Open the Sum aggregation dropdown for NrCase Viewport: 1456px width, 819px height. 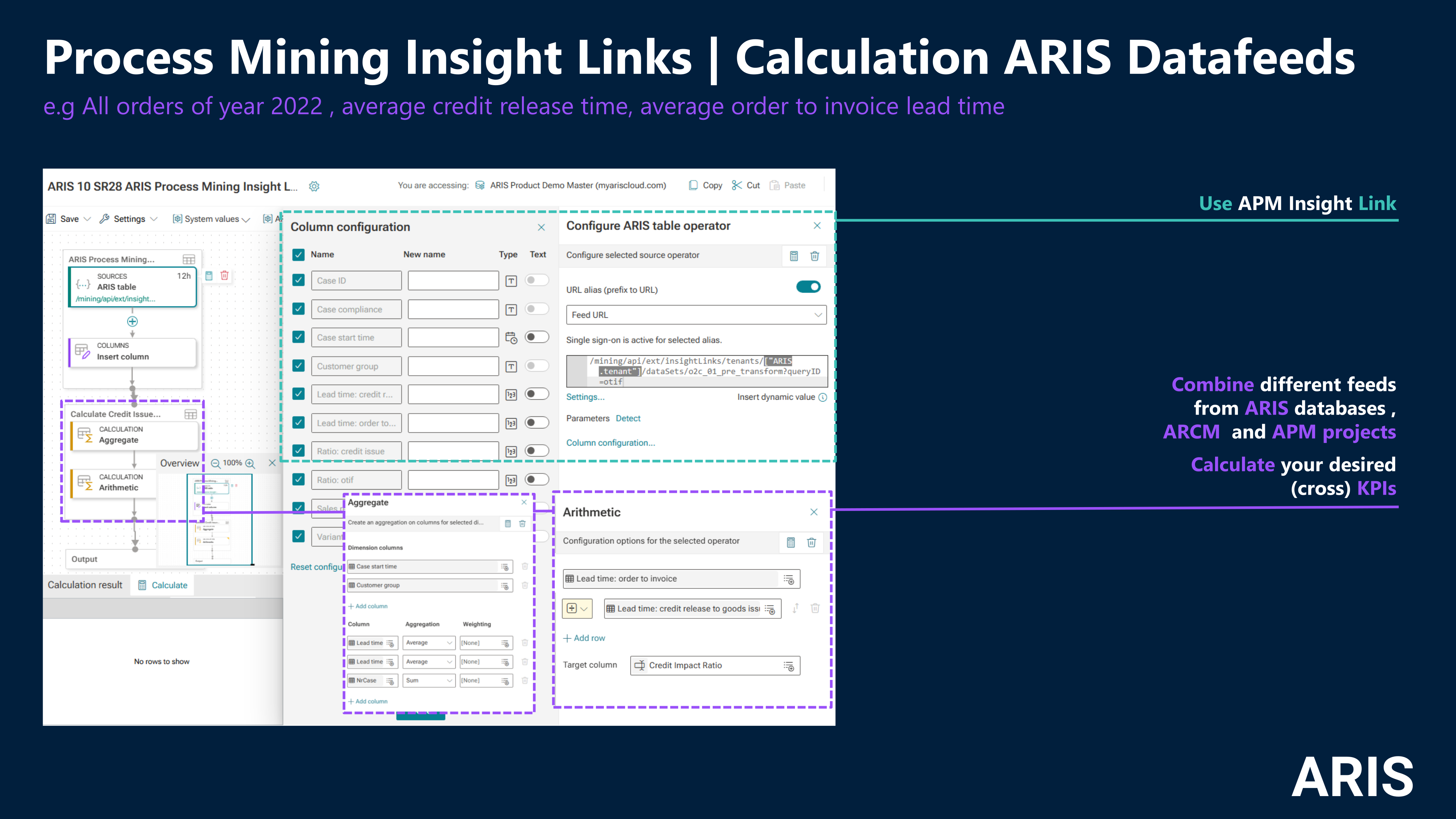(x=428, y=681)
